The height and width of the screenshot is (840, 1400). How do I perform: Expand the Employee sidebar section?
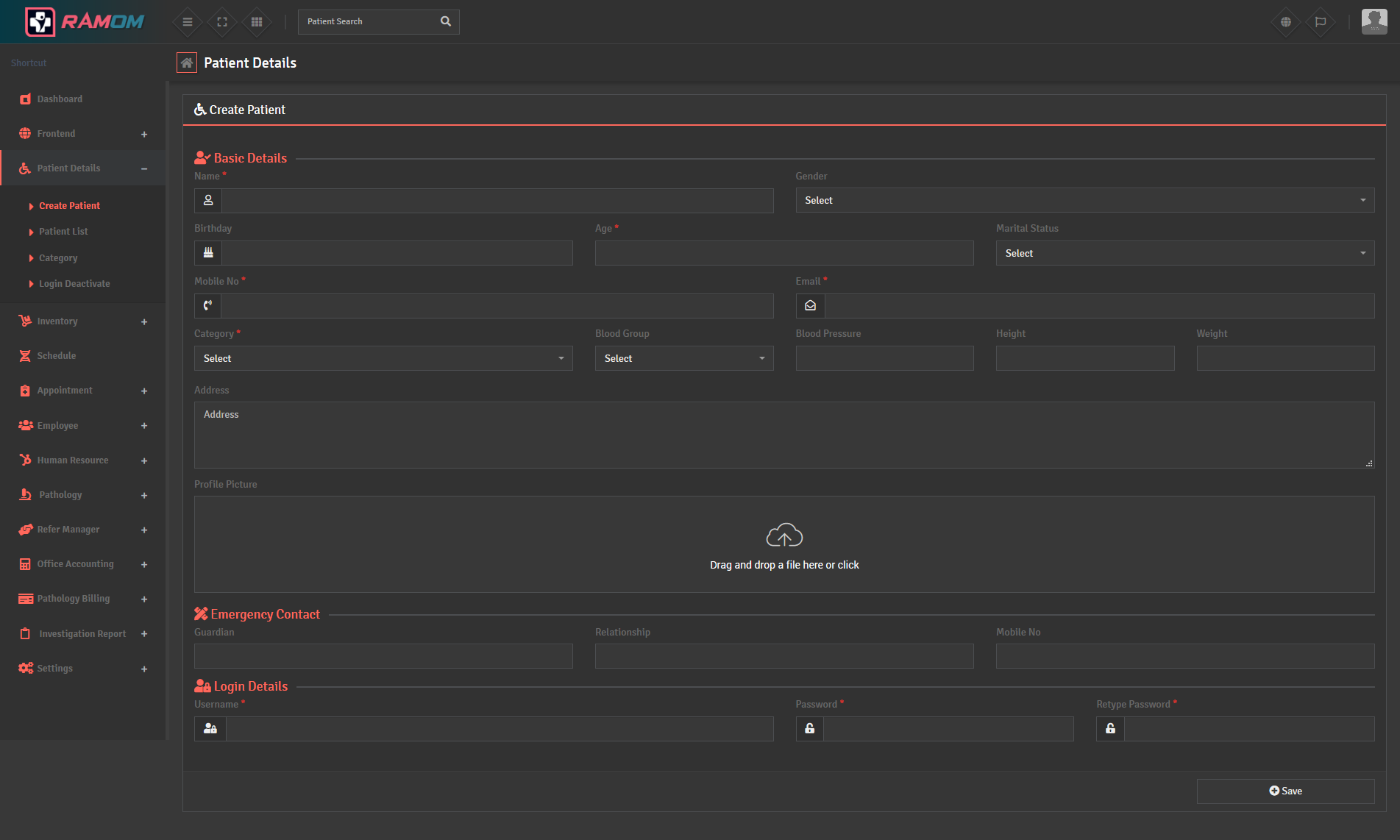click(144, 425)
